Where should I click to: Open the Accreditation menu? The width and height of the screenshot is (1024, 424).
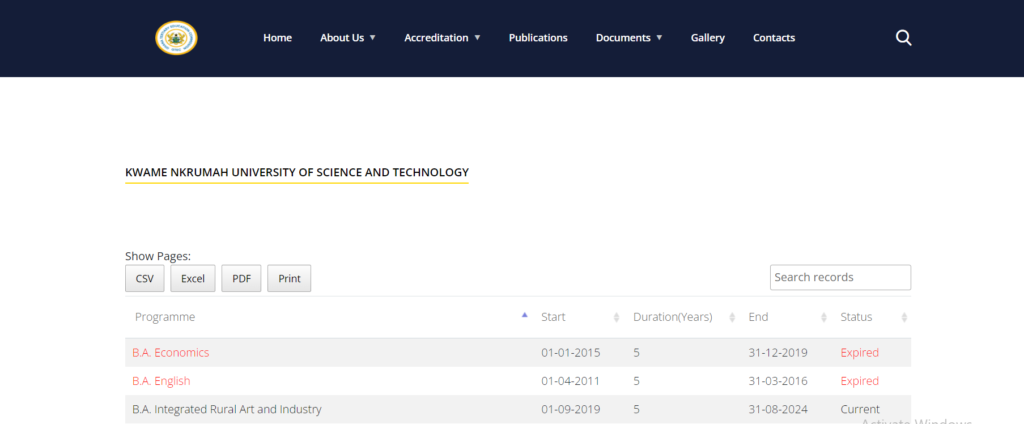pyautogui.click(x=436, y=38)
